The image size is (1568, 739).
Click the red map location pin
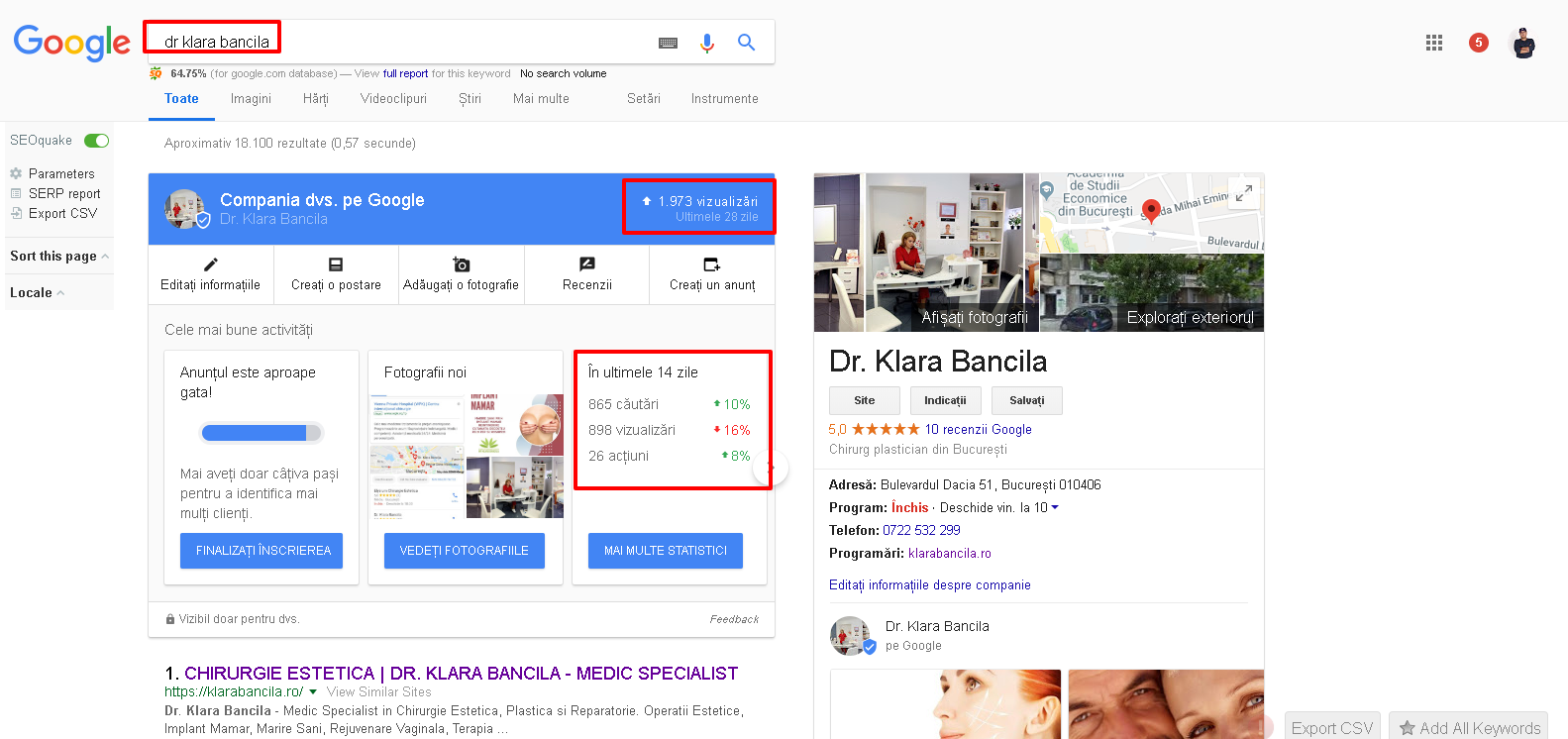[x=1151, y=211]
